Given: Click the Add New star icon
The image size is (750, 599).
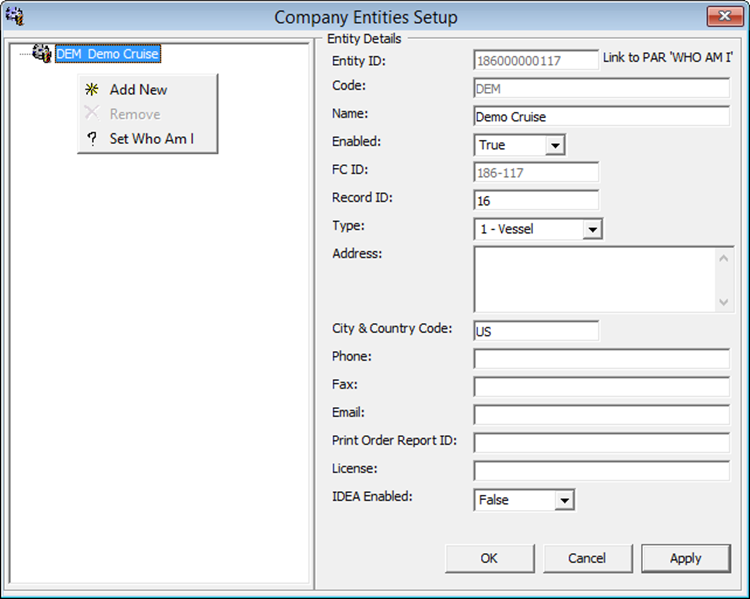Looking at the screenshot, I should (x=91, y=89).
